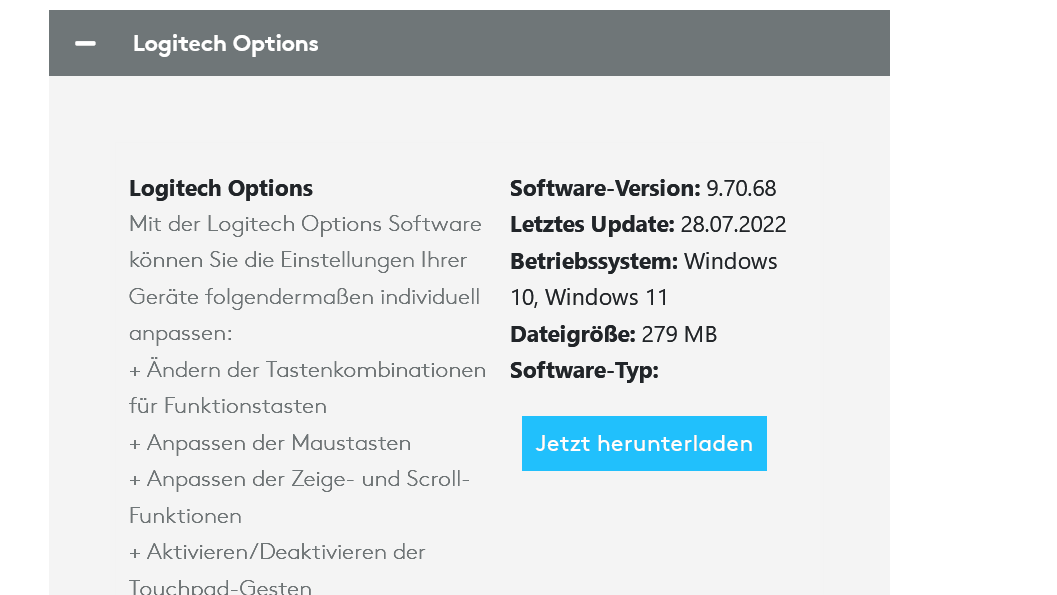Click the Software-Version label
This screenshot has width=1057, height=595.
pos(605,188)
